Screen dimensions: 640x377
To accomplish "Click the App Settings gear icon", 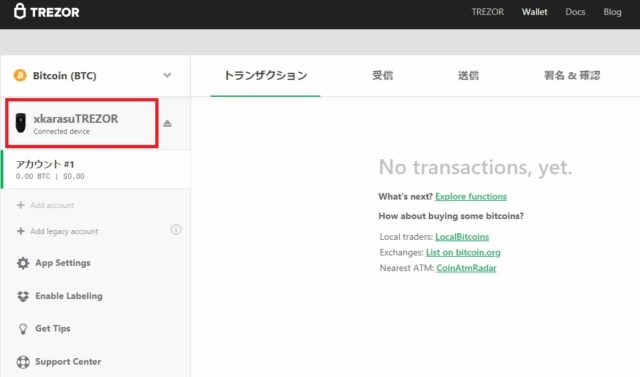I will [x=23, y=263].
